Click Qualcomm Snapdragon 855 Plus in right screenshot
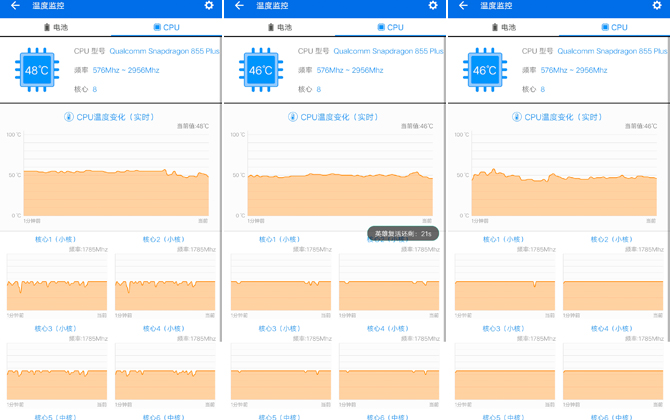670x420 pixels. (x=612, y=51)
